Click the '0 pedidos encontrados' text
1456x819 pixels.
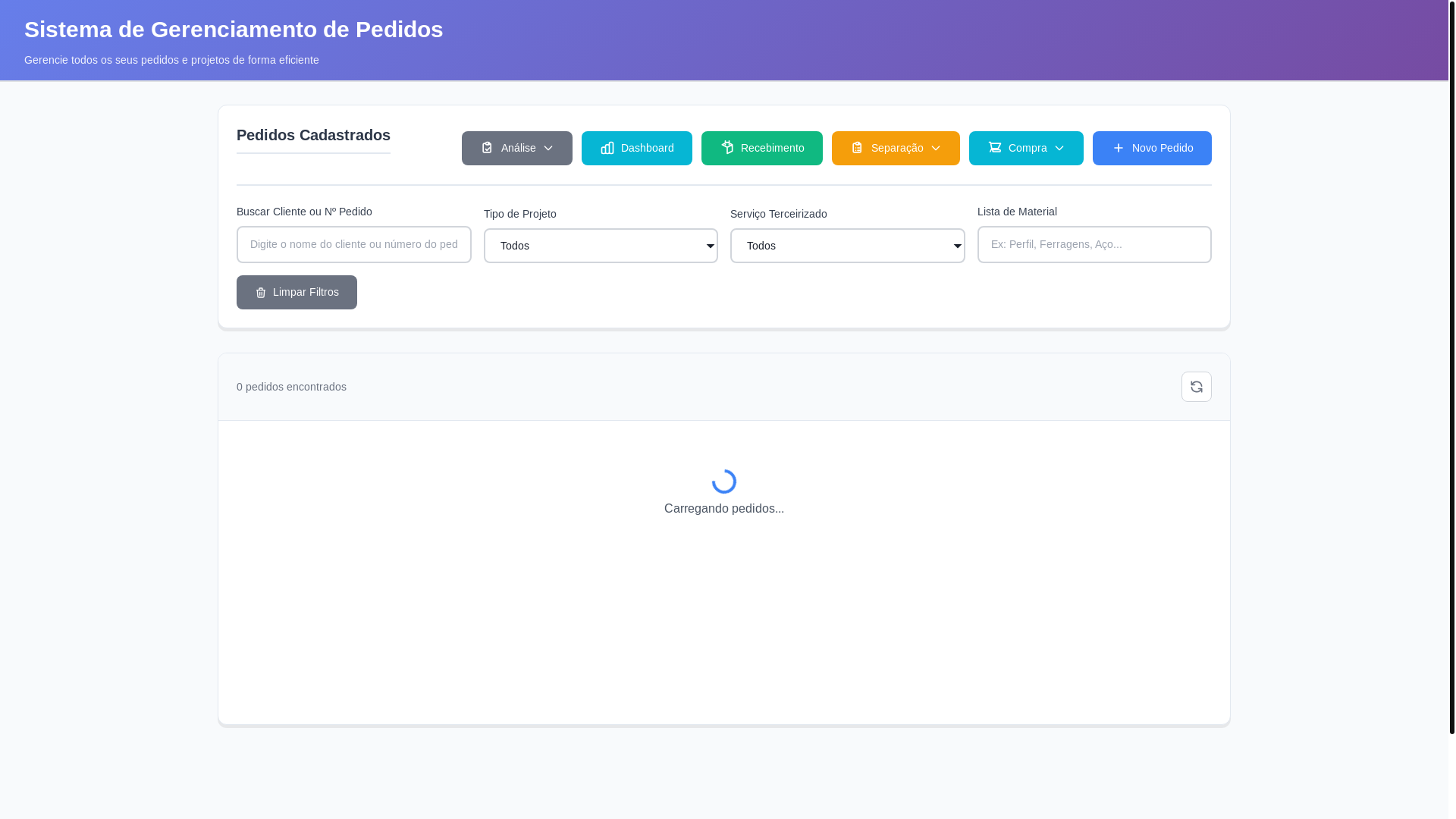291,387
